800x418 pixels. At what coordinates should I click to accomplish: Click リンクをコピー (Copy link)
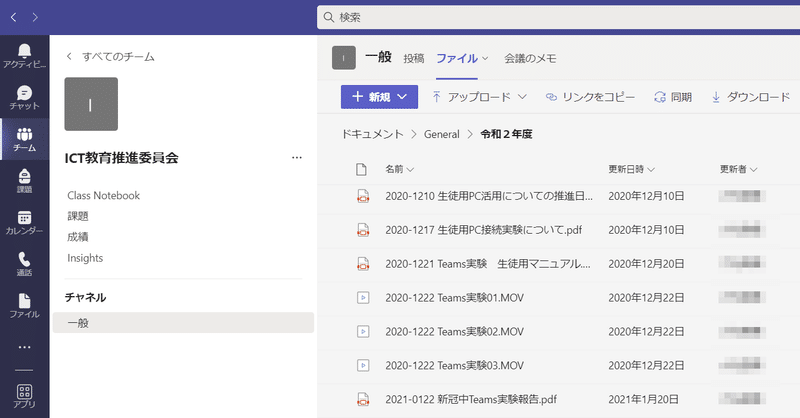coord(590,96)
